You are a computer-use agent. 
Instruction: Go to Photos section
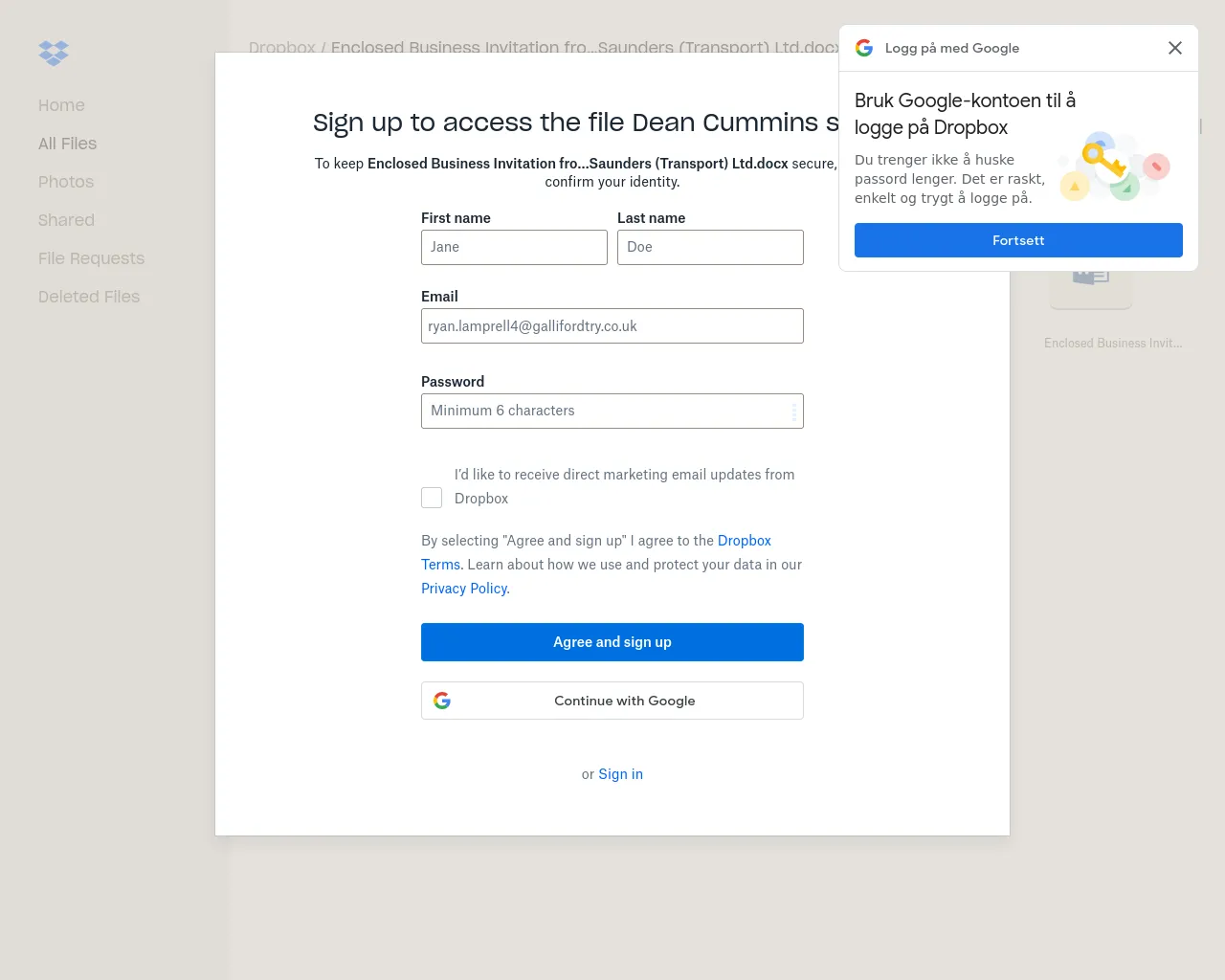66,182
